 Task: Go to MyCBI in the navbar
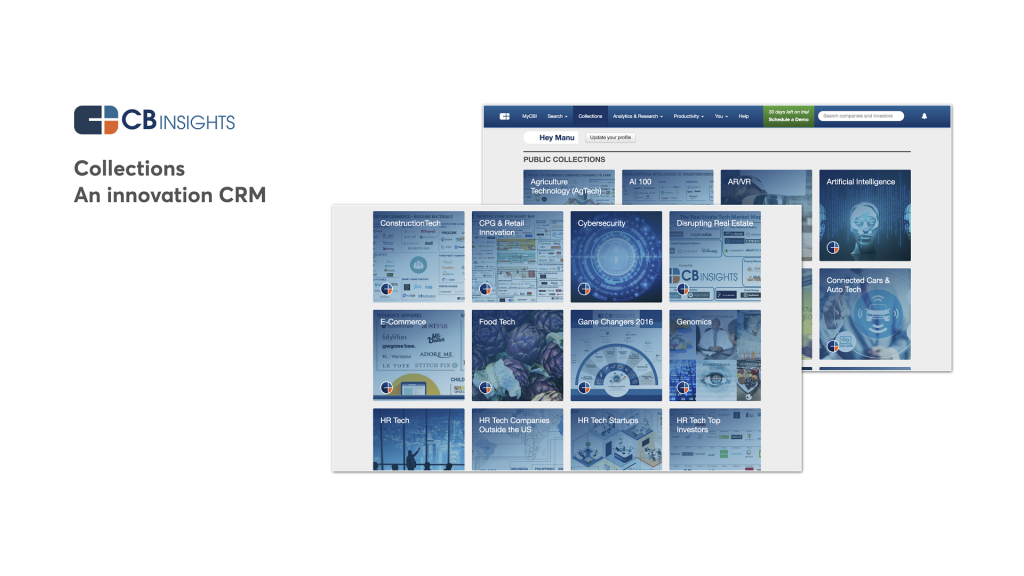[x=529, y=116]
